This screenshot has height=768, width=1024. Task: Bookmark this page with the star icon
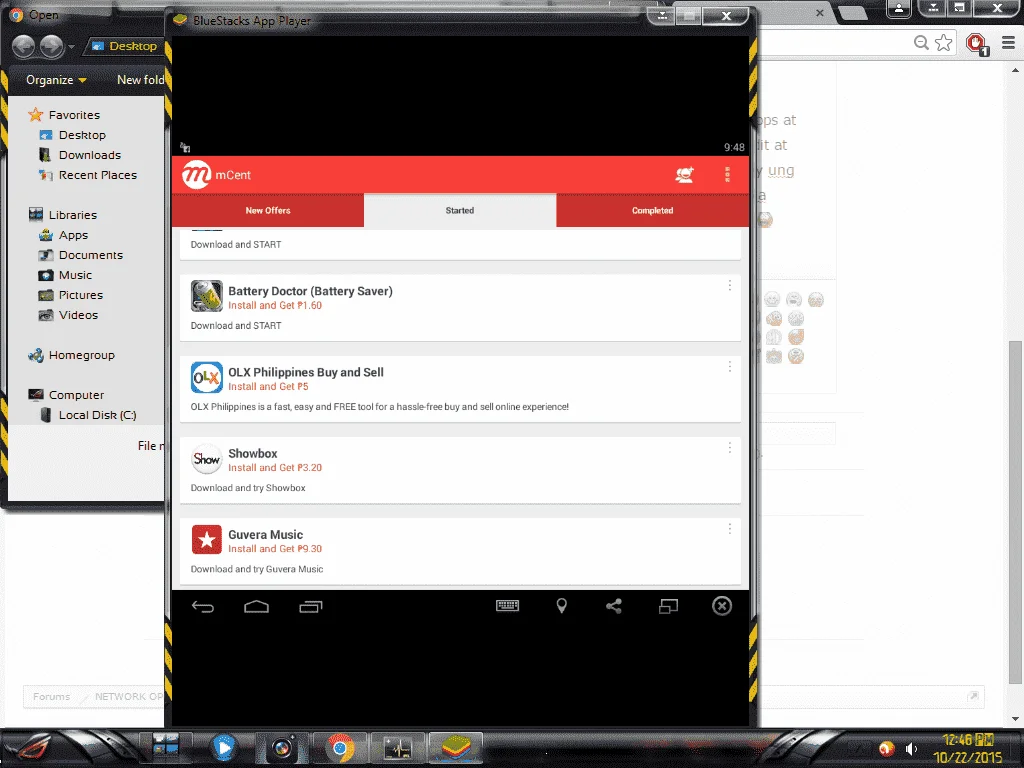click(x=944, y=43)
